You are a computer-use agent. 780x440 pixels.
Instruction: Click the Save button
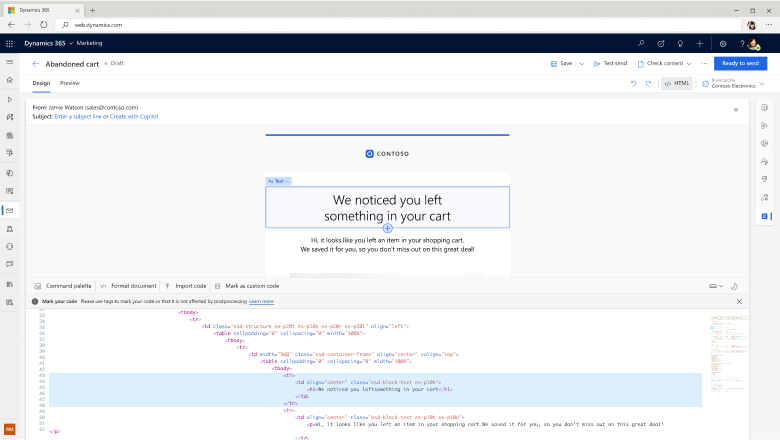pyautogui.click(x=561, y=64)
